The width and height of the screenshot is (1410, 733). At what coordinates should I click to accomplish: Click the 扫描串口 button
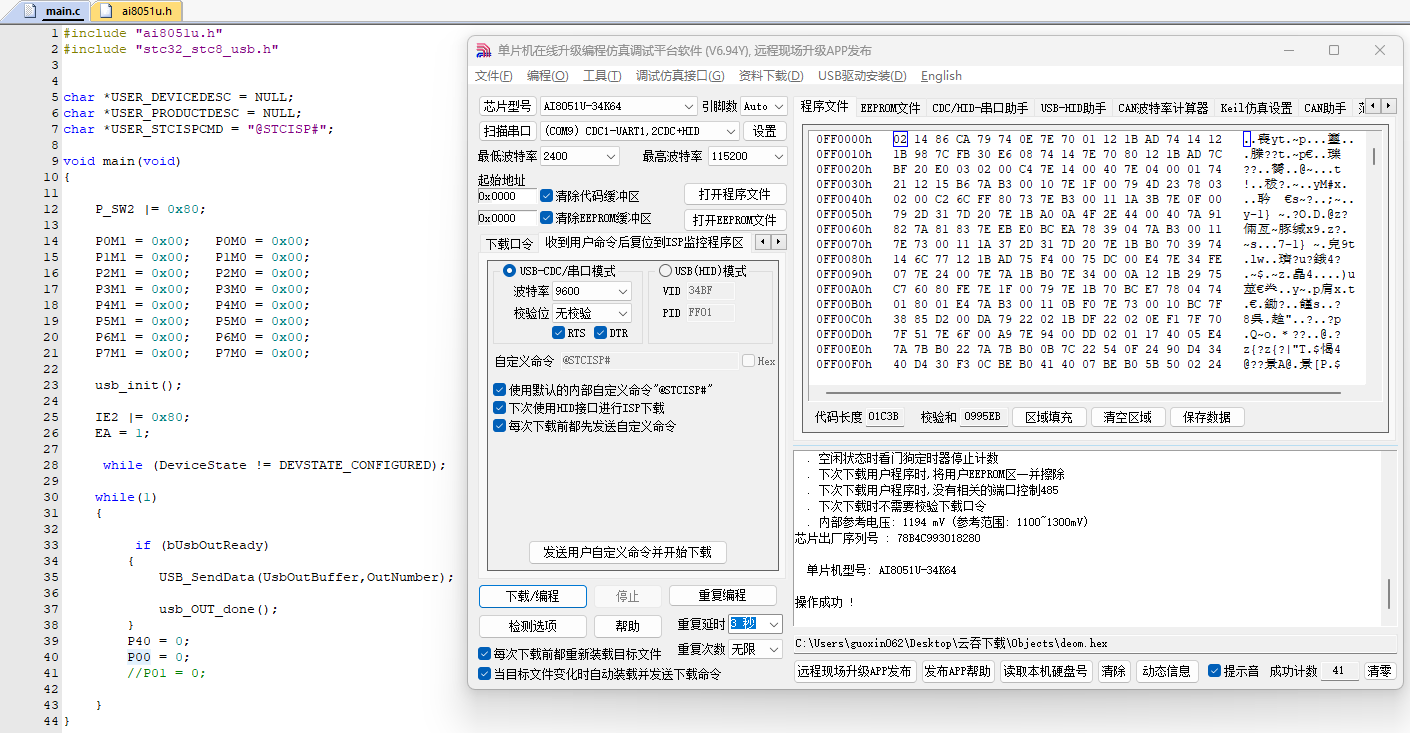pyautogui.click(x=507, y=131)
